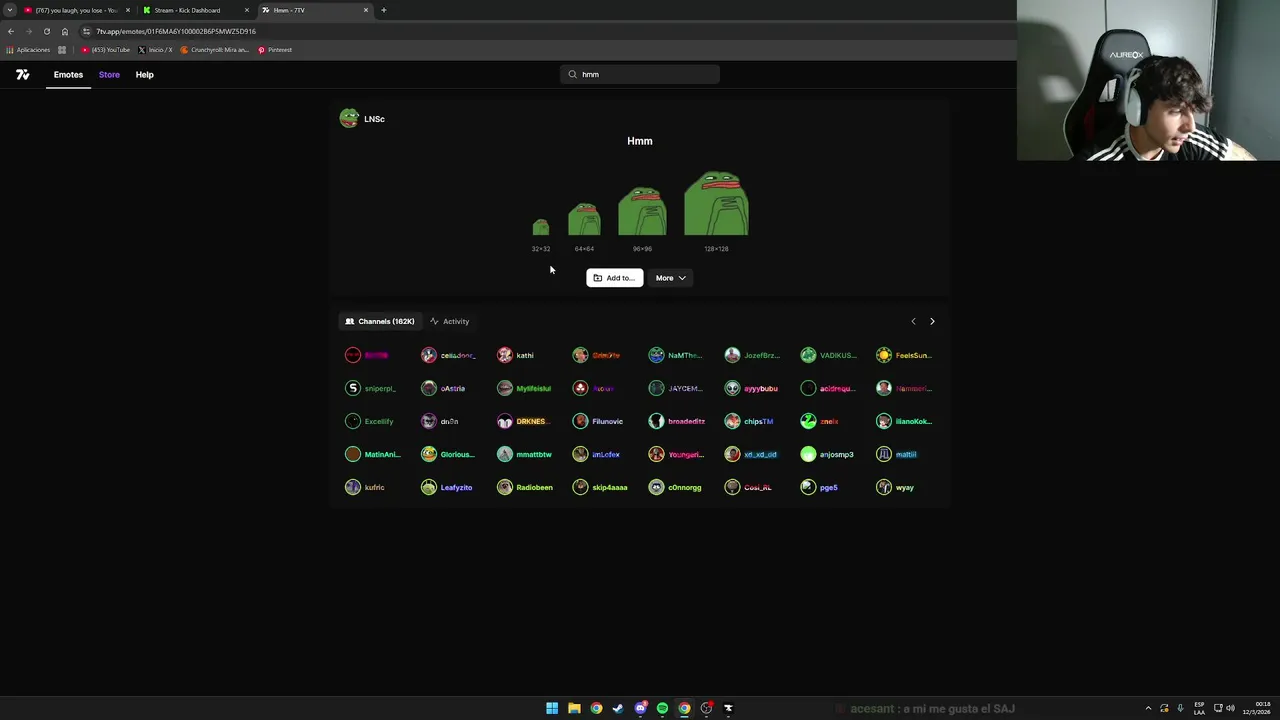Go back in browser history
Screen dimensions: 1280x720
[x=11, y=31]
